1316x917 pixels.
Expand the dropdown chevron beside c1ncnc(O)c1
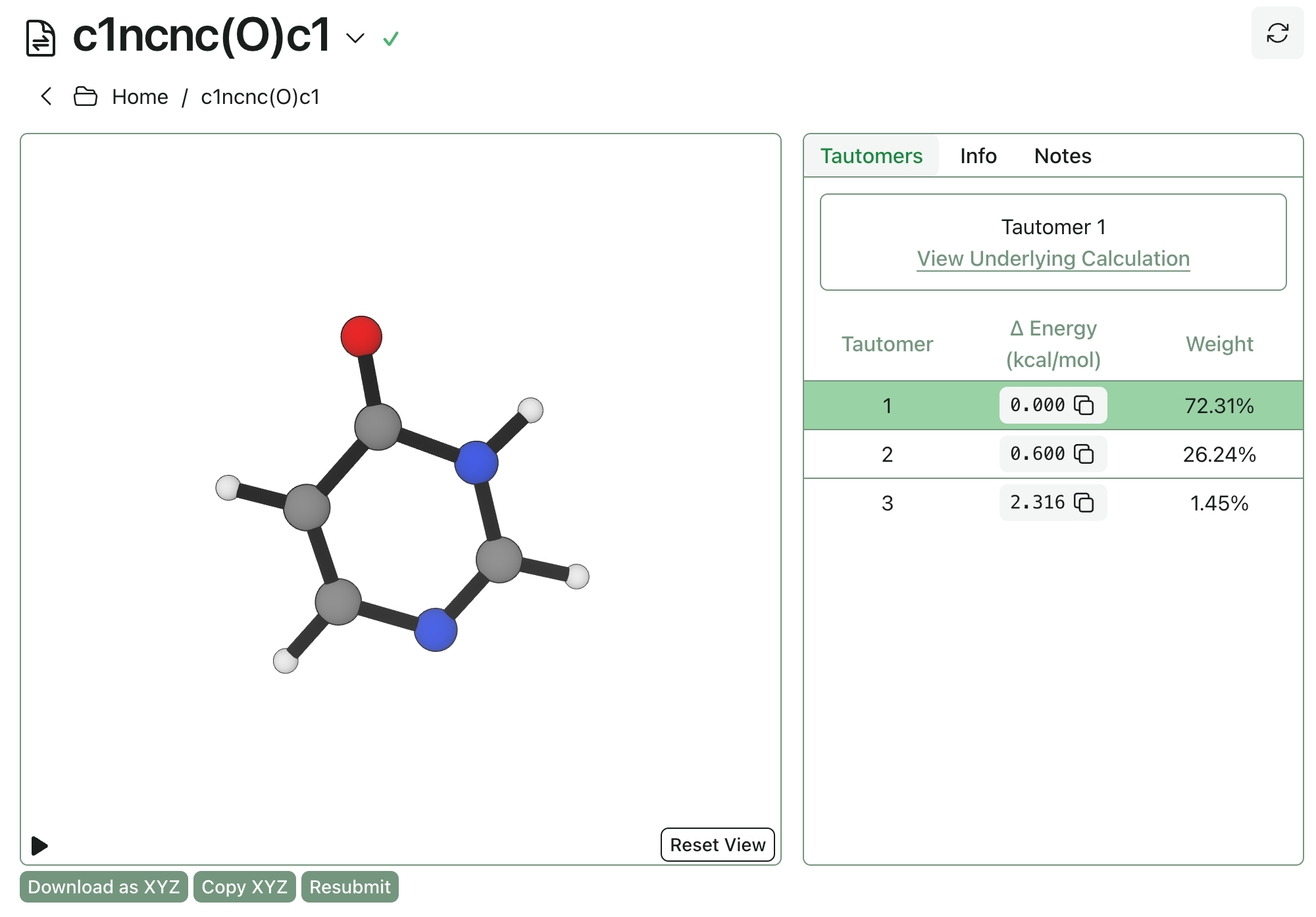[x=354, y=39]
